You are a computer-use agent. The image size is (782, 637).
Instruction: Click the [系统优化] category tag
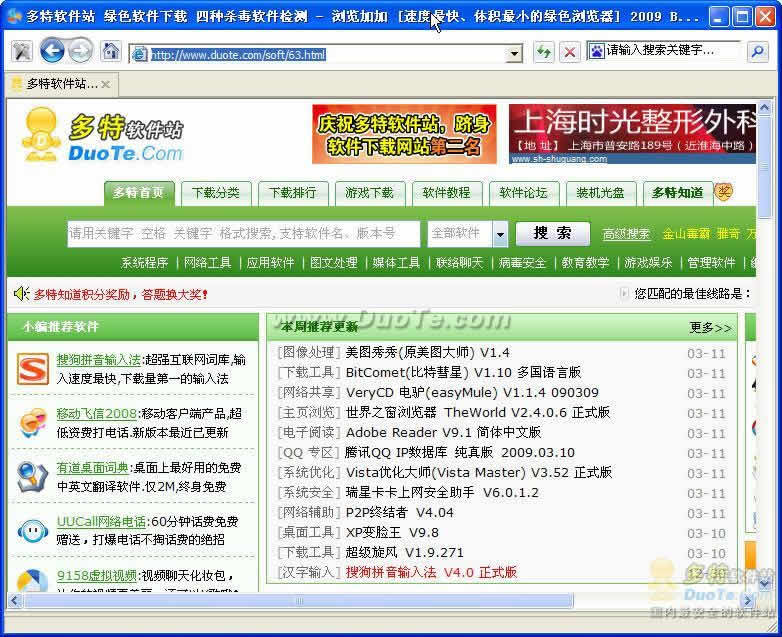tap(309, 472)
